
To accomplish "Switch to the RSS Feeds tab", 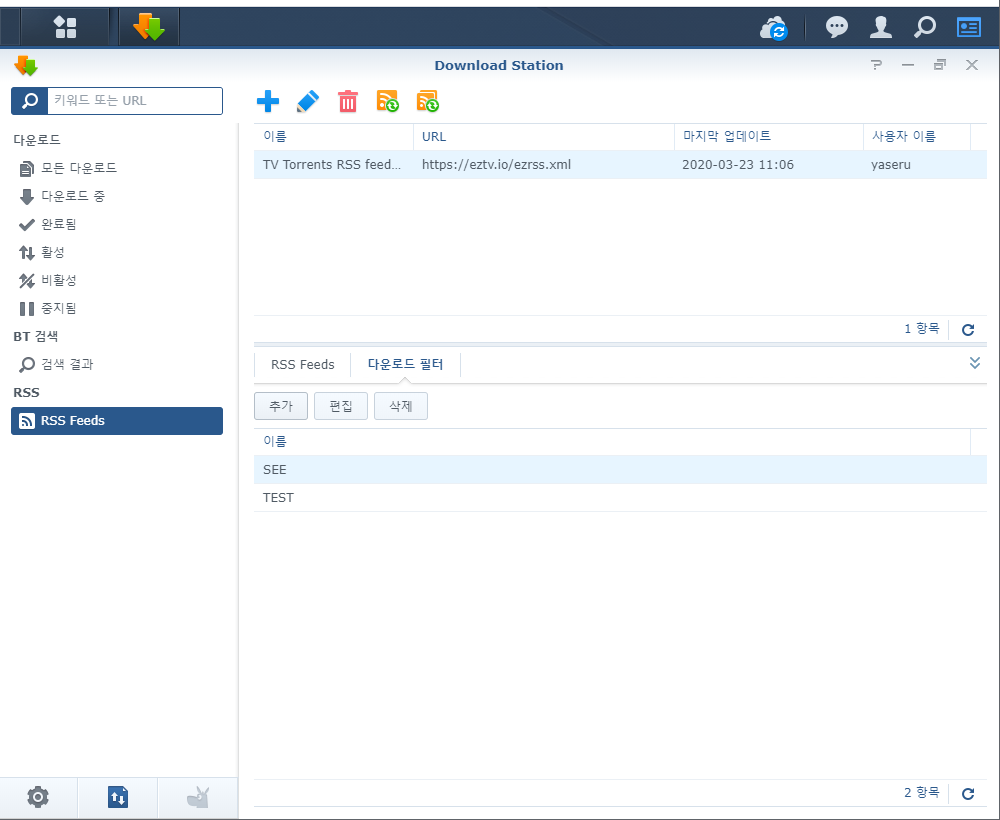I will coord(302,365).
